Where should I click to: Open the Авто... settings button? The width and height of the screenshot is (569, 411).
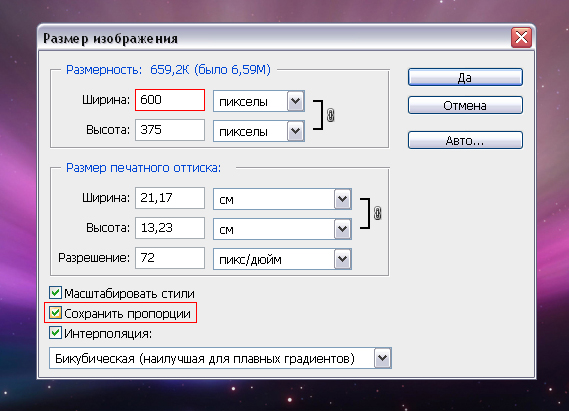coord(465,140)
